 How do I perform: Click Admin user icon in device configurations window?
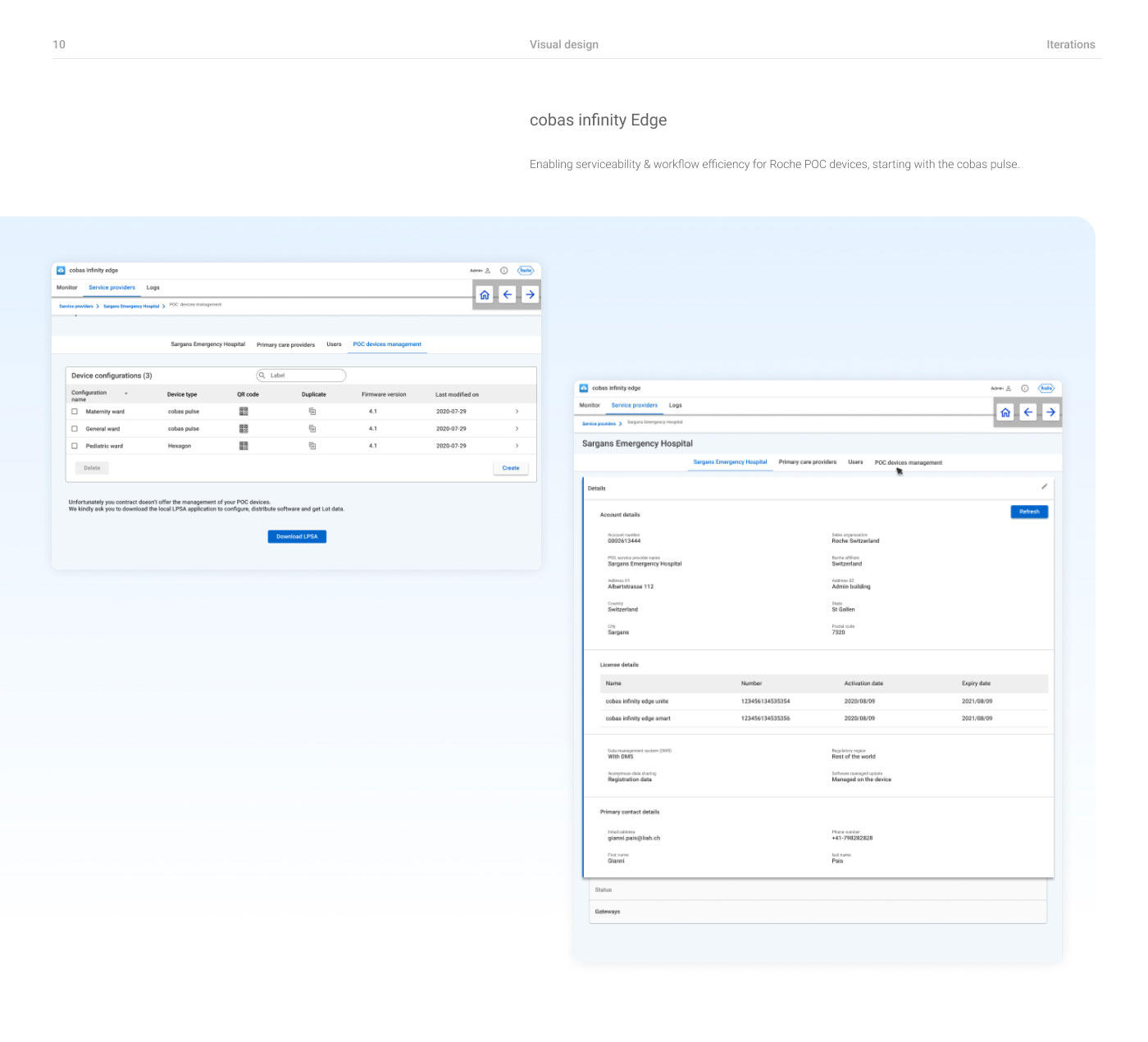tap(488, 271)
